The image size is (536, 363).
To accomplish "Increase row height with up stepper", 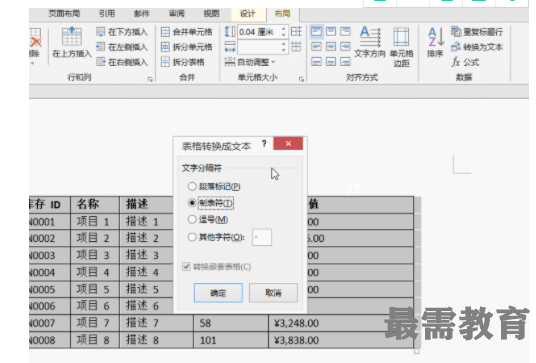I will pyautogui.click(x=283, y=29).
